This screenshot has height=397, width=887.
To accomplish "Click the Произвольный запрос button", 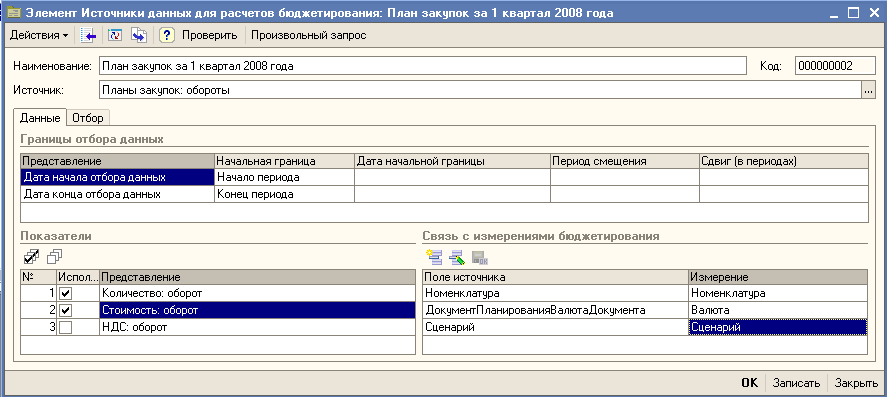I will point(309,35).
